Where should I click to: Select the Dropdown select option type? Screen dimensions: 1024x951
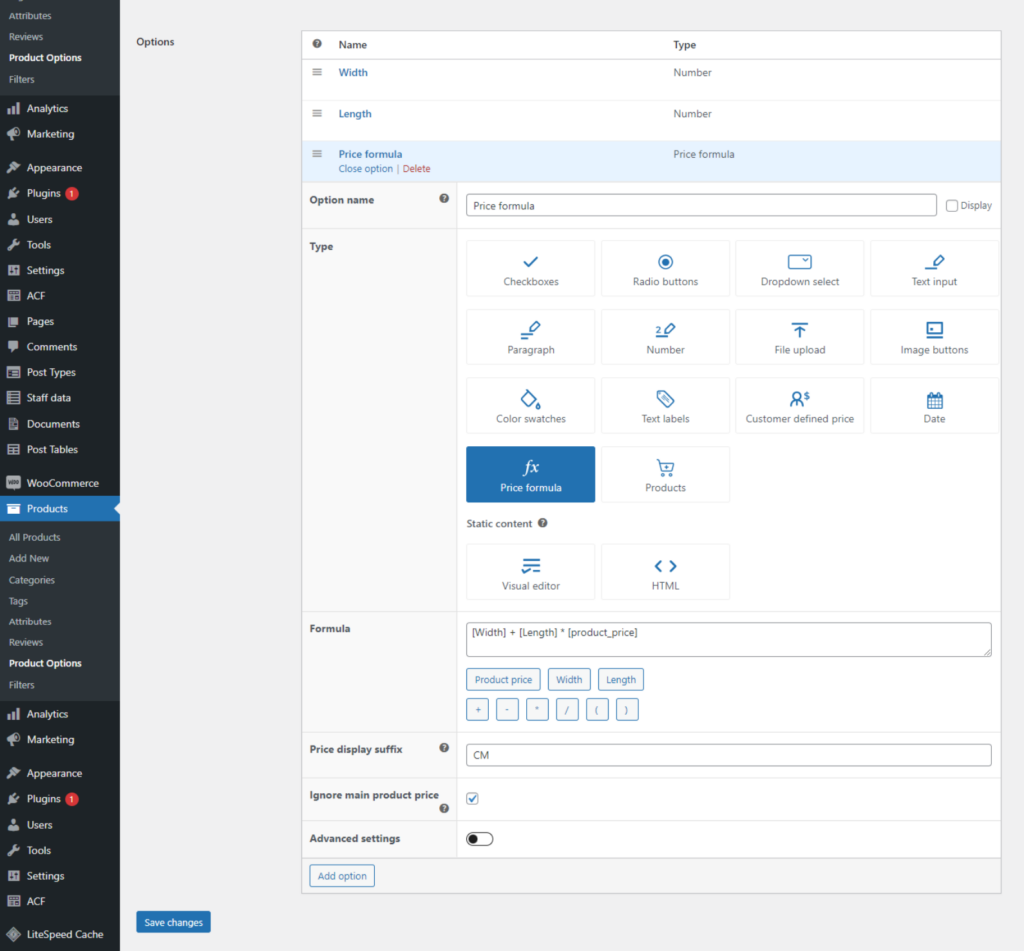[799, 268]
